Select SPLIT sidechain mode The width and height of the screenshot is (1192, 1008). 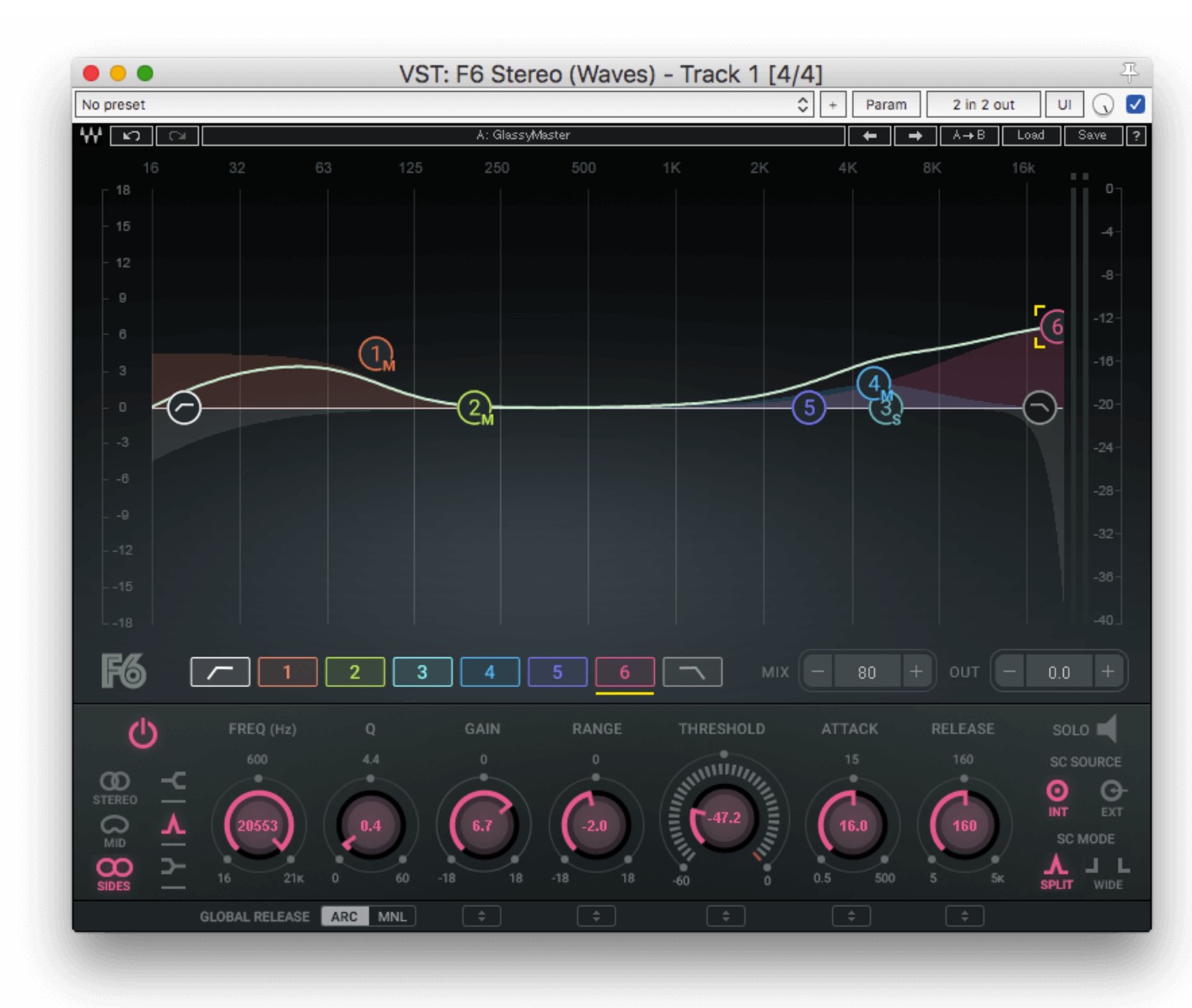pyautogui.click(x=1056, y=871)
